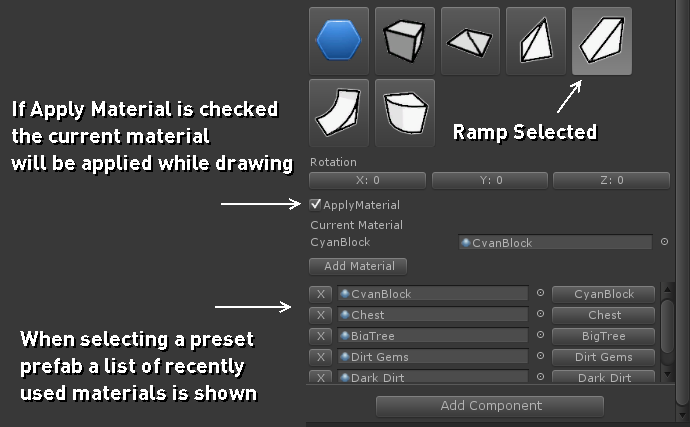Open object picker for Chest material row
The width and height of the screenshot is (690, 427).
[540, 315]
